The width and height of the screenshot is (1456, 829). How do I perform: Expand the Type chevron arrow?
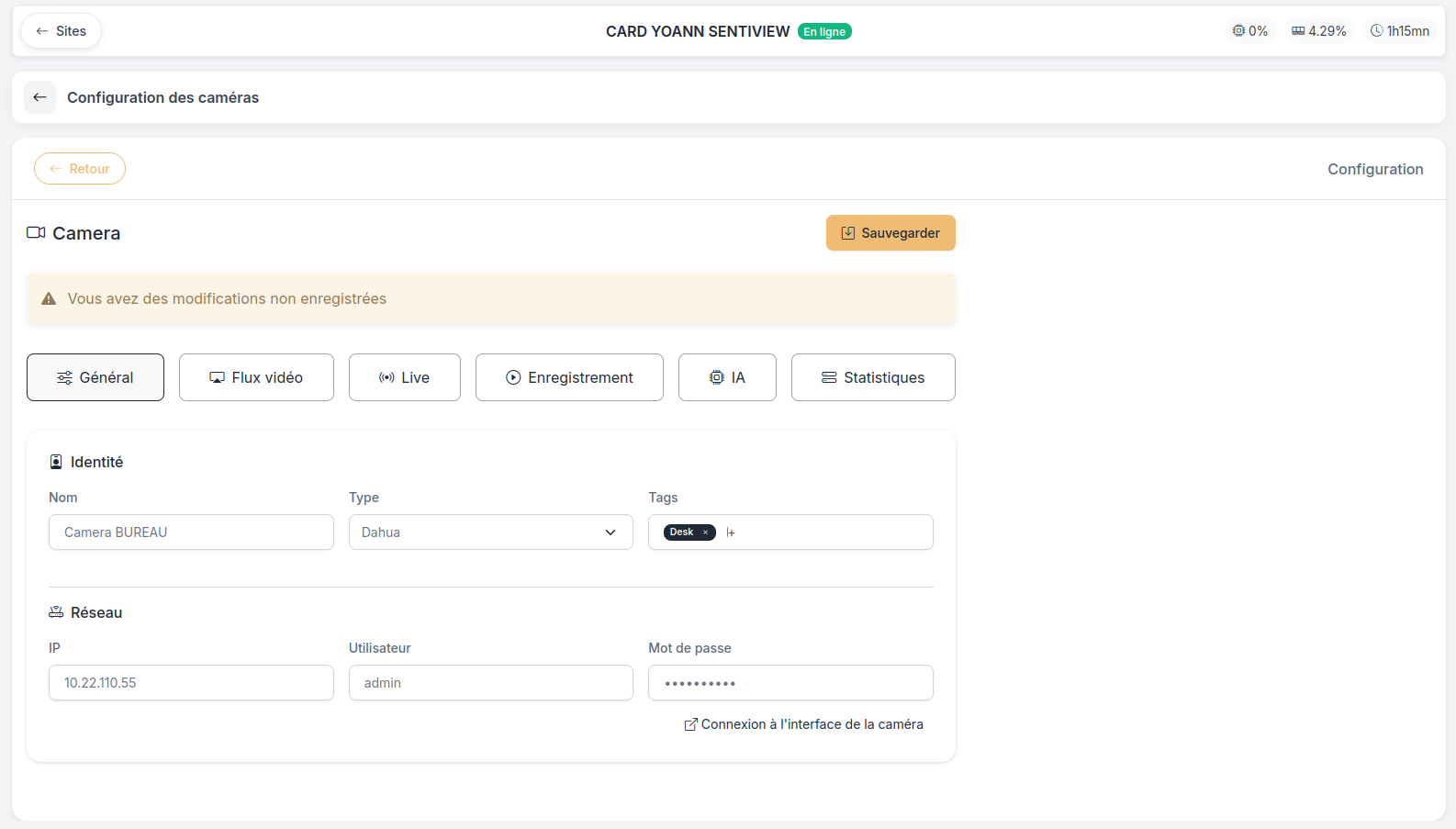pos(610,532)
